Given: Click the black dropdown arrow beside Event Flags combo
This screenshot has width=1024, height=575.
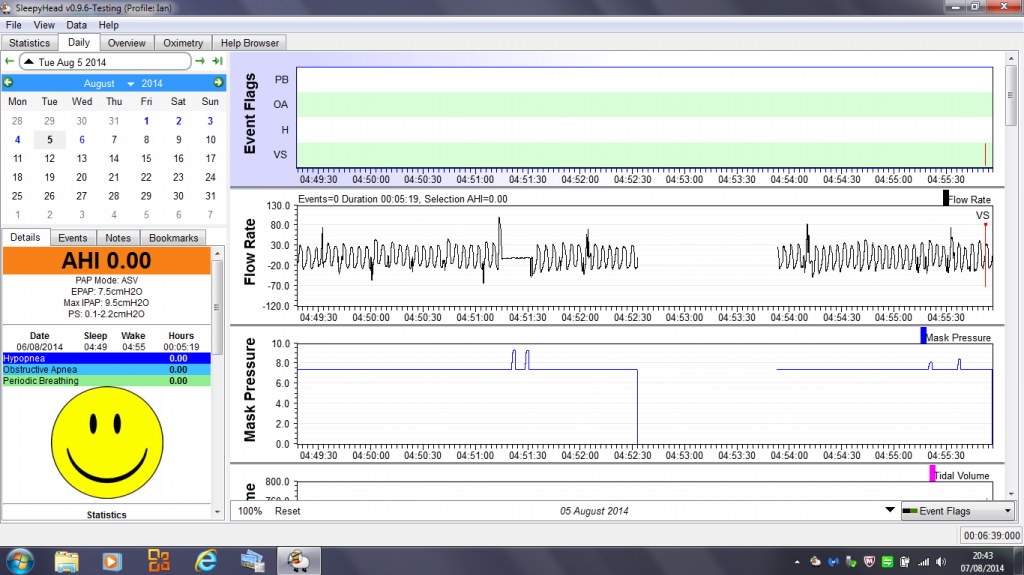Looking at the screenshot, I should coord(889,510).
